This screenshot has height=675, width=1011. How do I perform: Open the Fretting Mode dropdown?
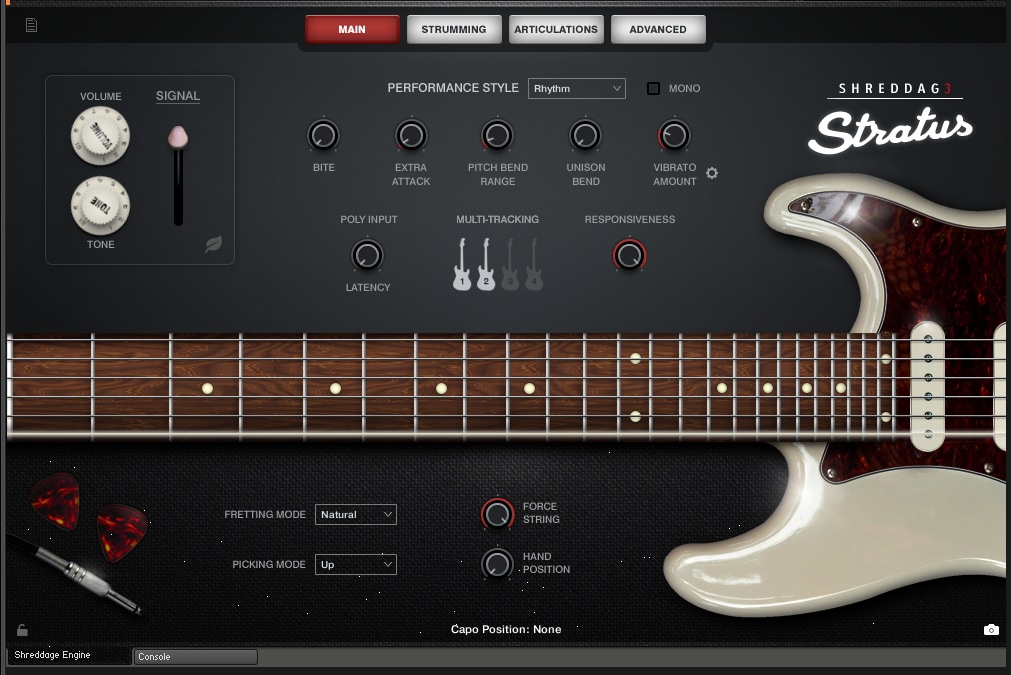click(x=355, y=514)
